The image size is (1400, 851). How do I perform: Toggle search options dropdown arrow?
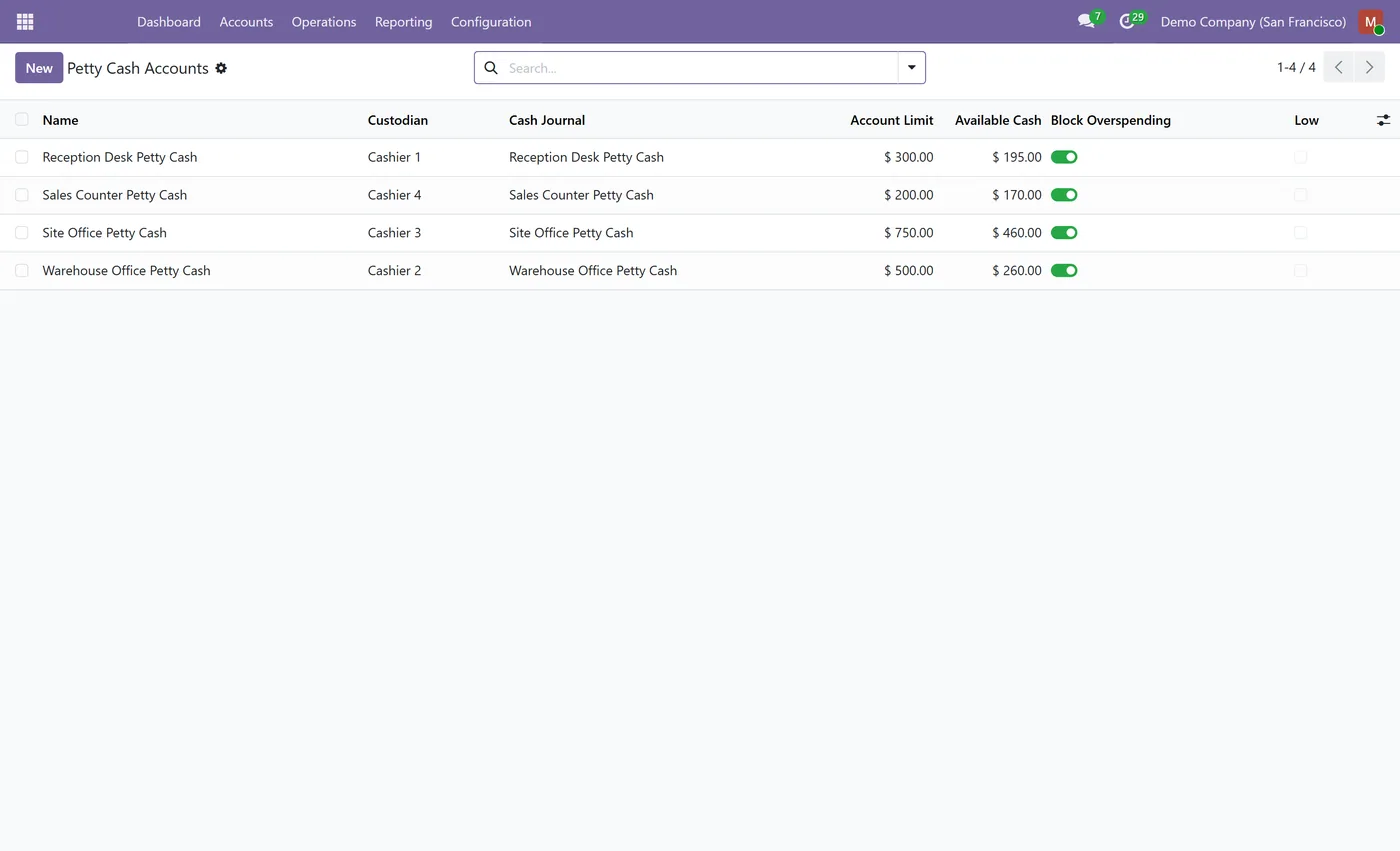click(x=912, y=68)
